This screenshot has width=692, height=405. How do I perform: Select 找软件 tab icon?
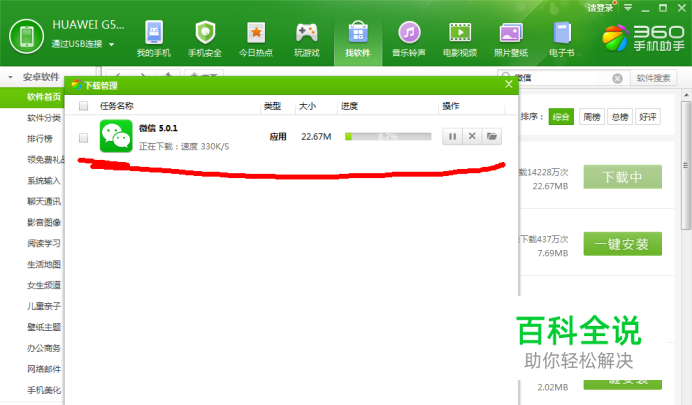(358, 32)
